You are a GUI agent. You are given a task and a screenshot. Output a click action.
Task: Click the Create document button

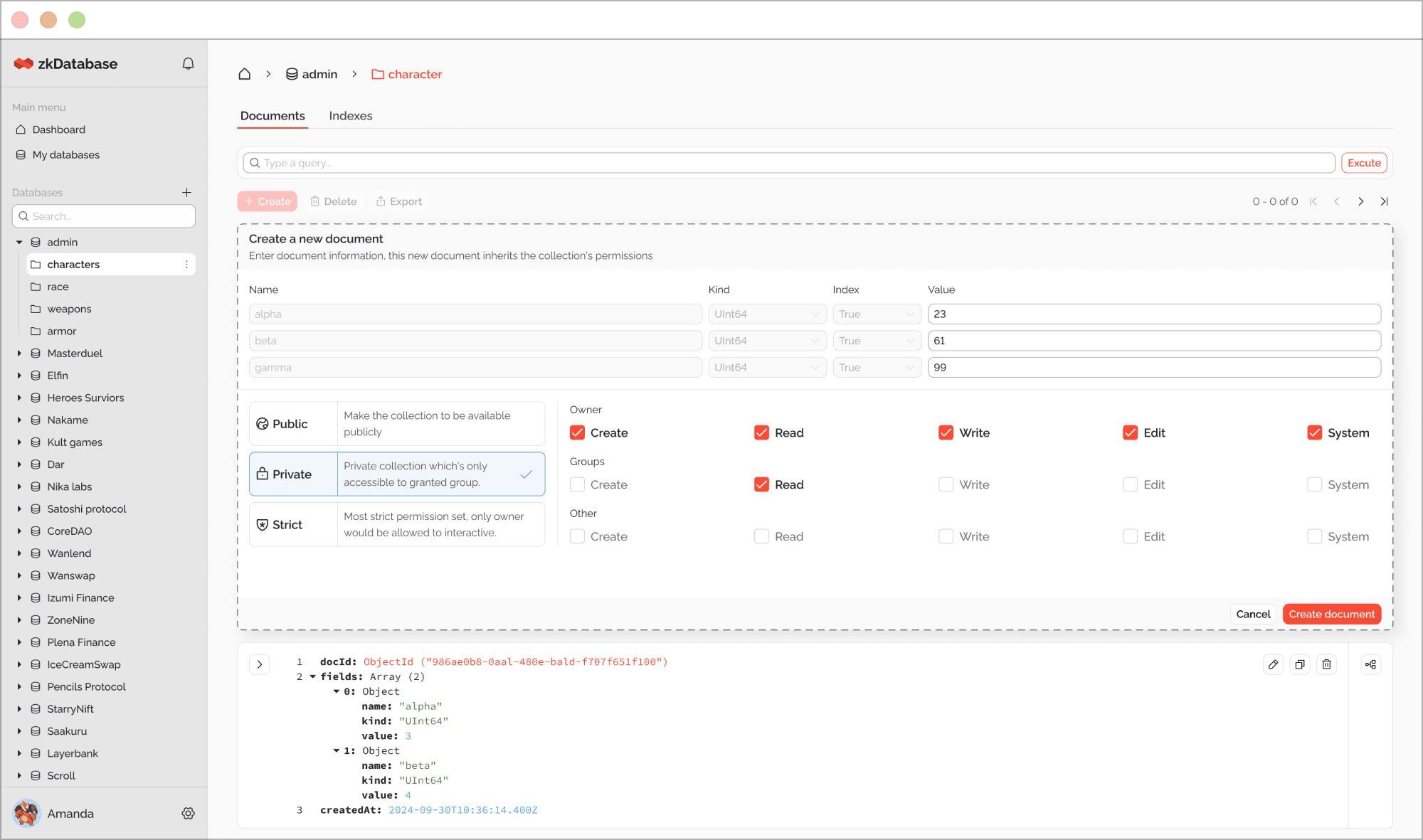click(x=1331, y=615)
